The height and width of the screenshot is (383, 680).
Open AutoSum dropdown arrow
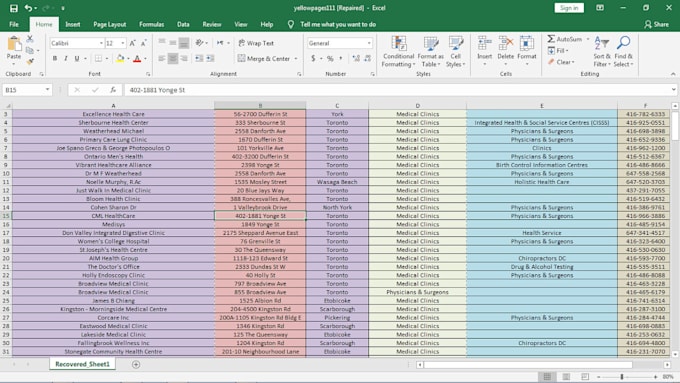[x=588, y=39]
